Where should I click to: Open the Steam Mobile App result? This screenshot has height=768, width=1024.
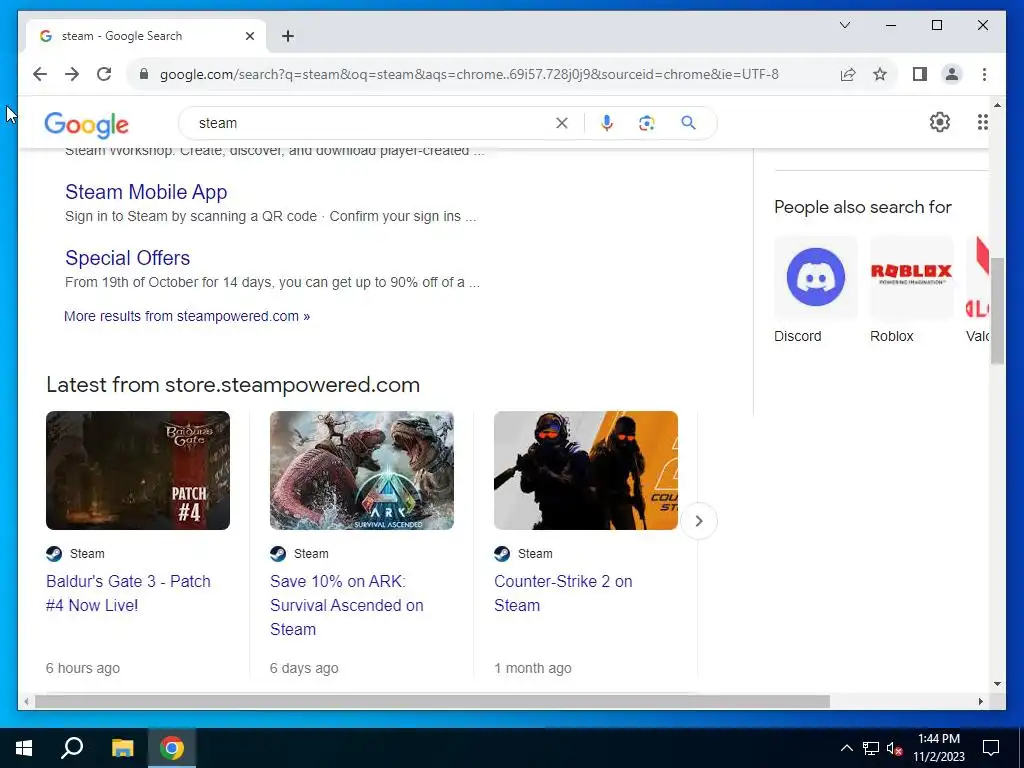pos(146,192)
